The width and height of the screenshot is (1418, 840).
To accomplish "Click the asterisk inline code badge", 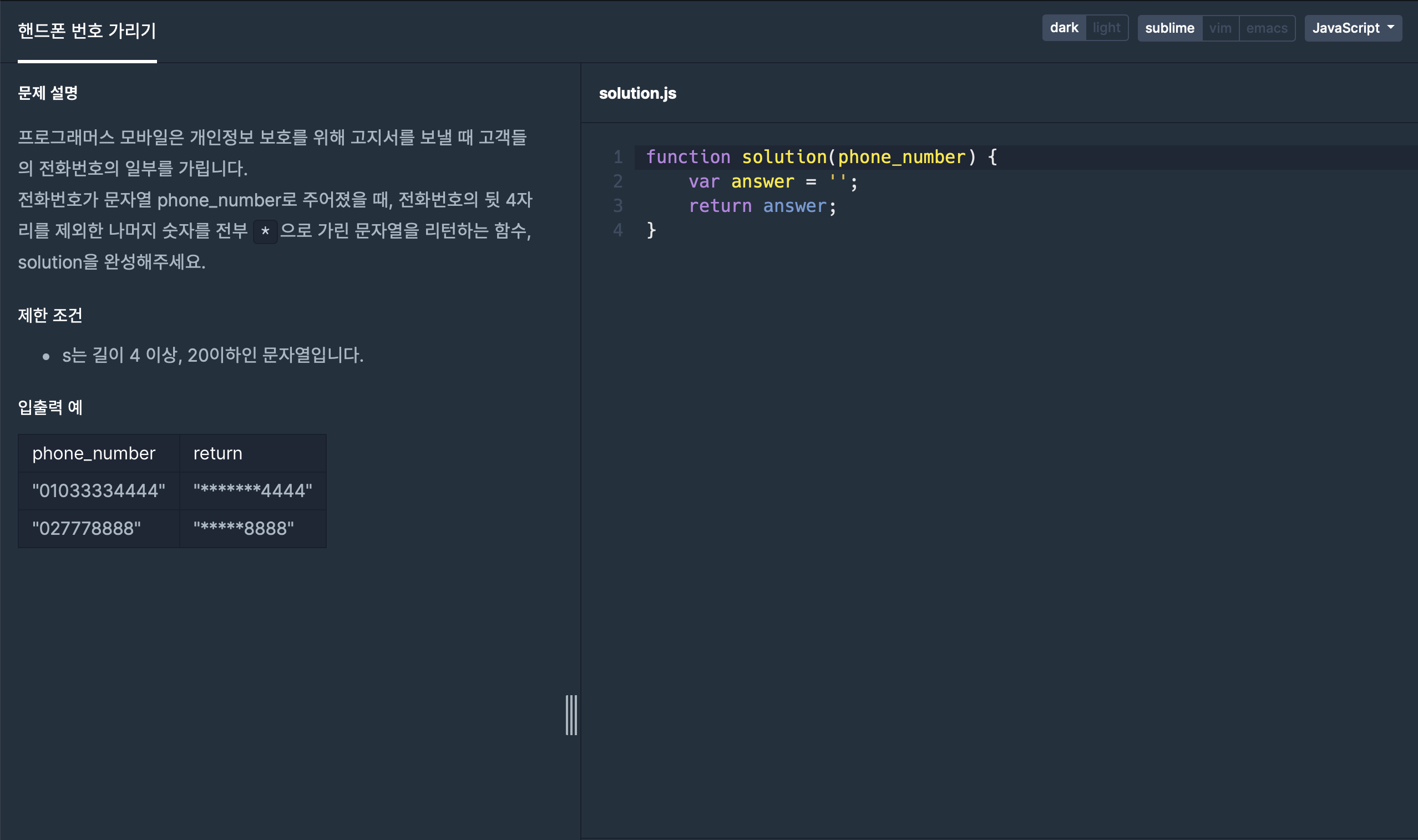I will coord(265,231).
